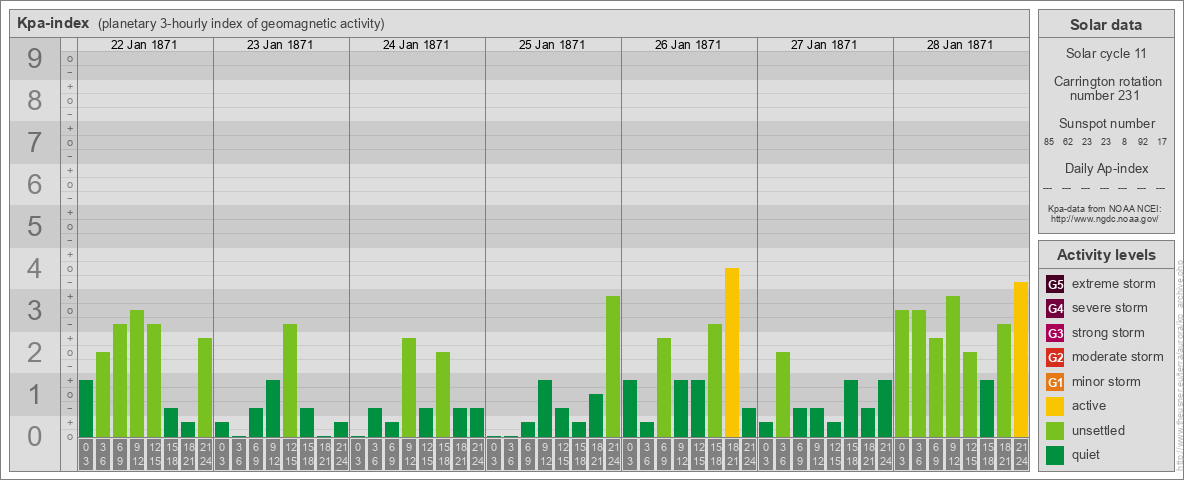1184x480 pixels.
Task: Click the '25 Jan 1871' date header
Action: coord(552,45)
